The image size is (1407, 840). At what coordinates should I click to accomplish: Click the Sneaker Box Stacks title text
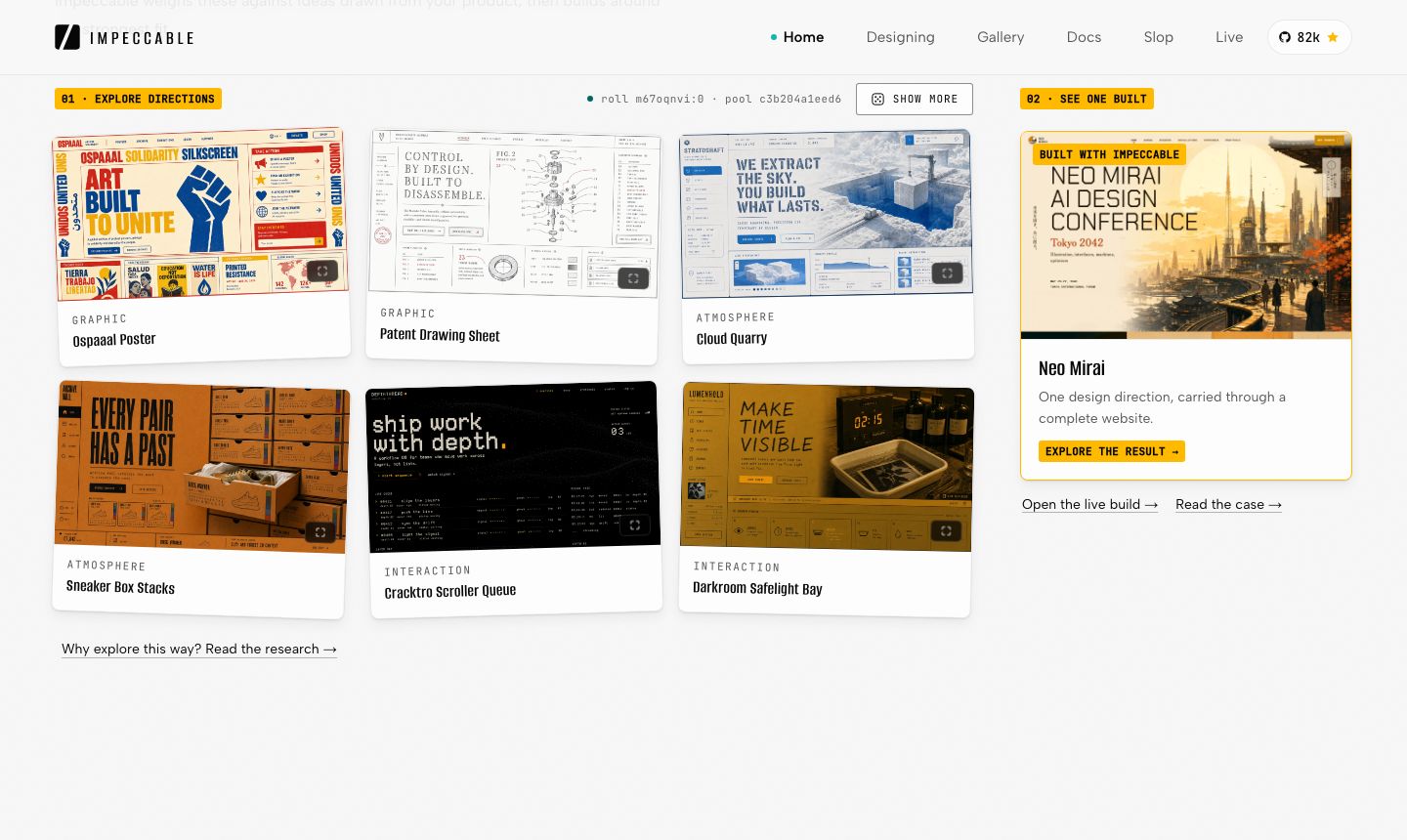[120, 587]
